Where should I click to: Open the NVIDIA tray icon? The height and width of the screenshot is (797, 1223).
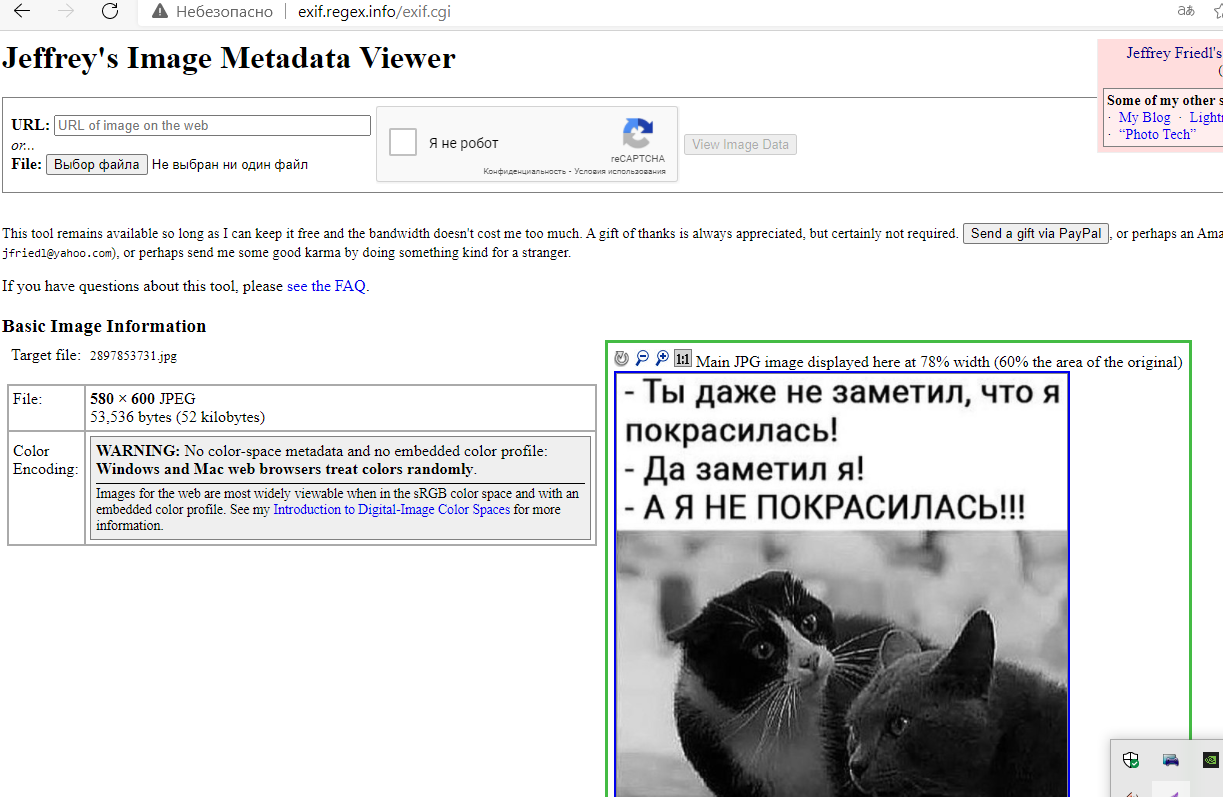[1210, 760]
